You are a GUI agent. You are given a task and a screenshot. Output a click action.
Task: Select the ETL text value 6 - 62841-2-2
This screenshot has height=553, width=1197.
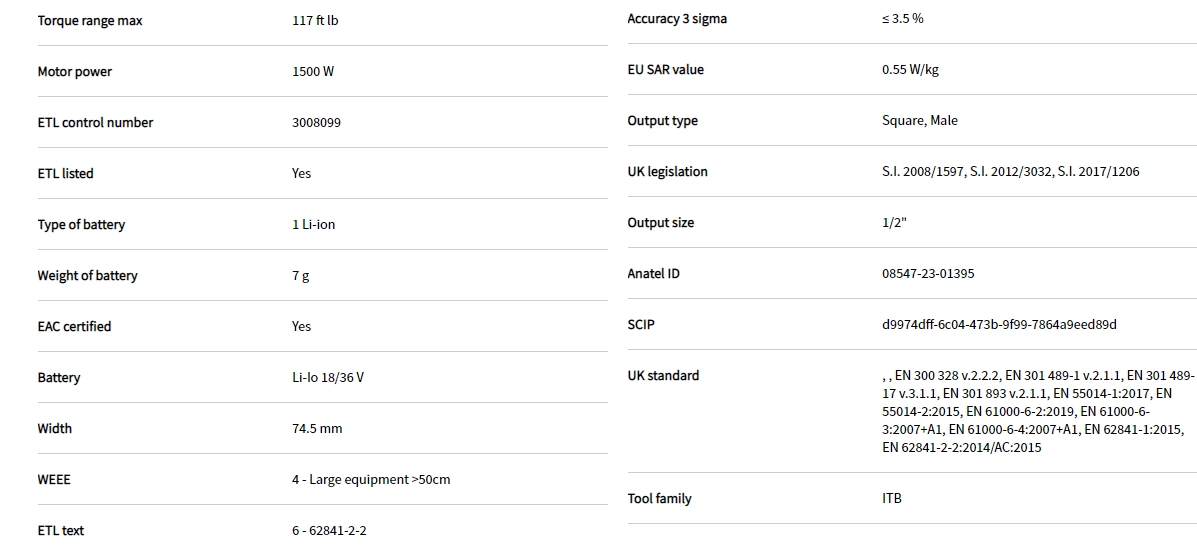pyautogui.click(x=329, y=531)
